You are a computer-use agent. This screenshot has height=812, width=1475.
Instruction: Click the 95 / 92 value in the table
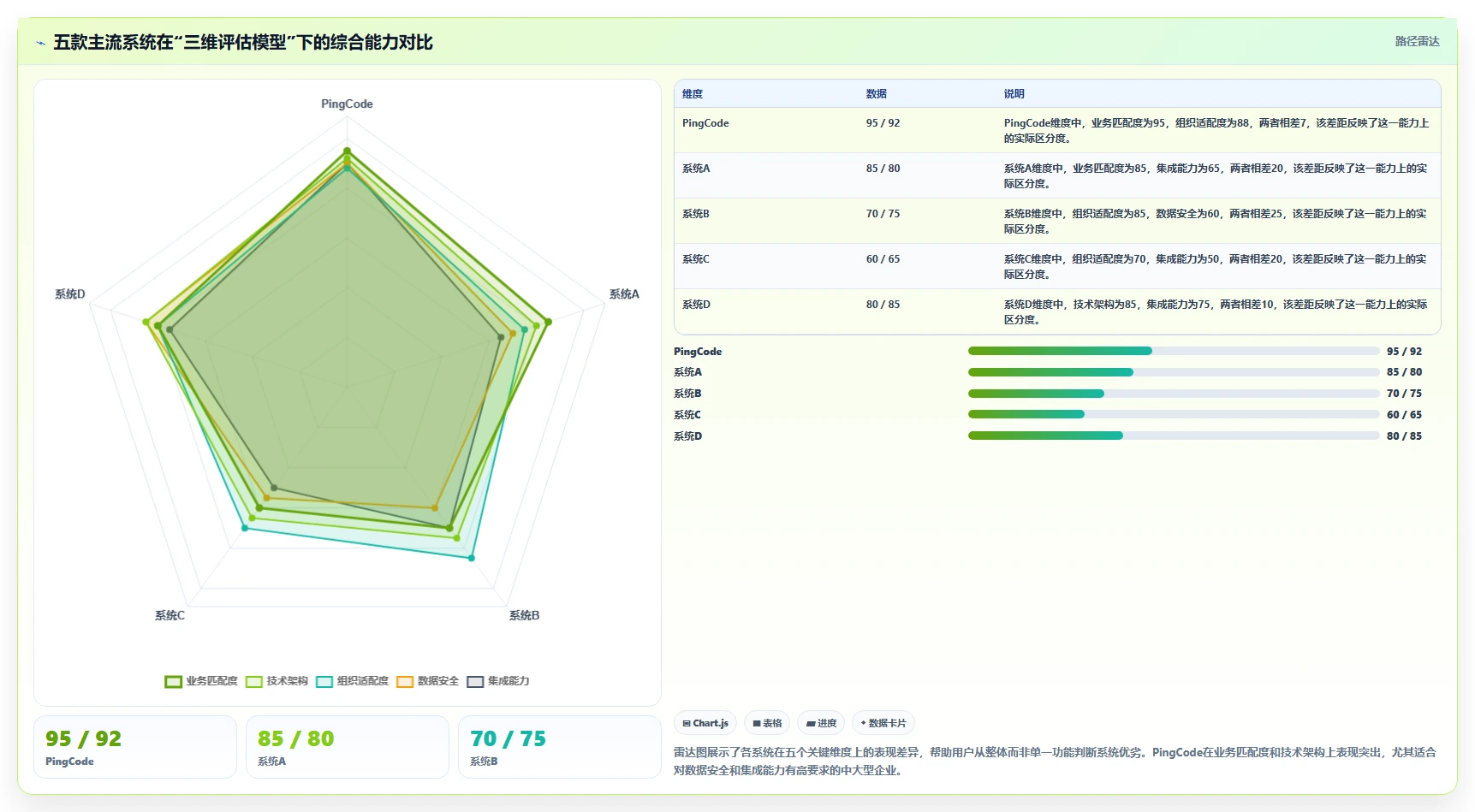click(883, 123)
